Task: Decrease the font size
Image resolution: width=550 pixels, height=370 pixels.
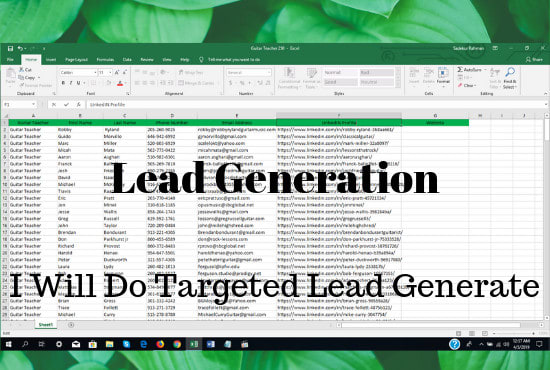Action: pos(125,73)
